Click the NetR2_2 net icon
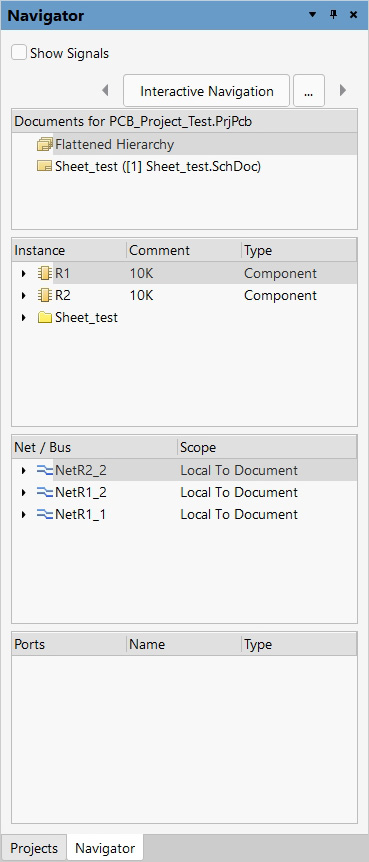 (45, 470)
